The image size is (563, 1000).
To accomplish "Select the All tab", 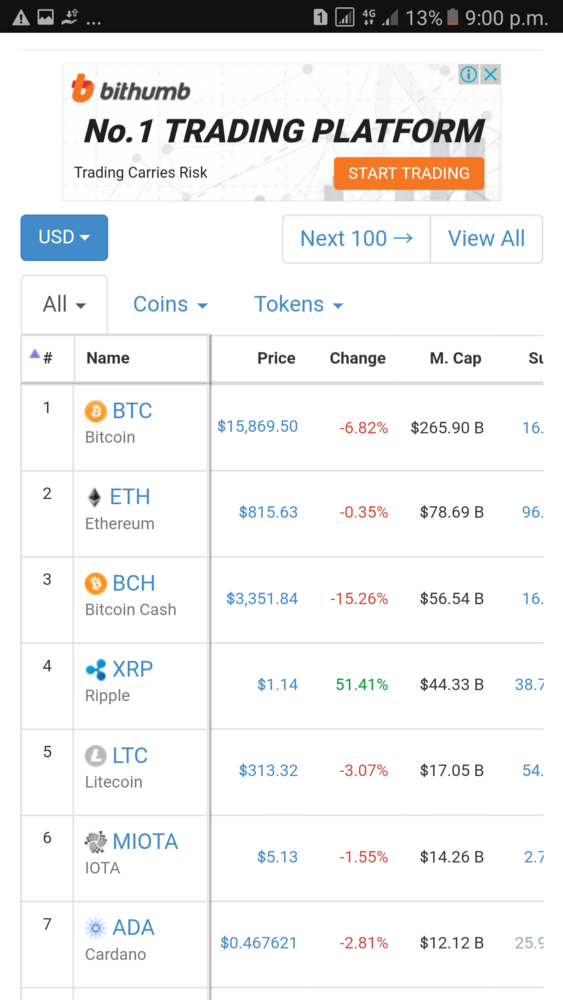I will (64, 304).
